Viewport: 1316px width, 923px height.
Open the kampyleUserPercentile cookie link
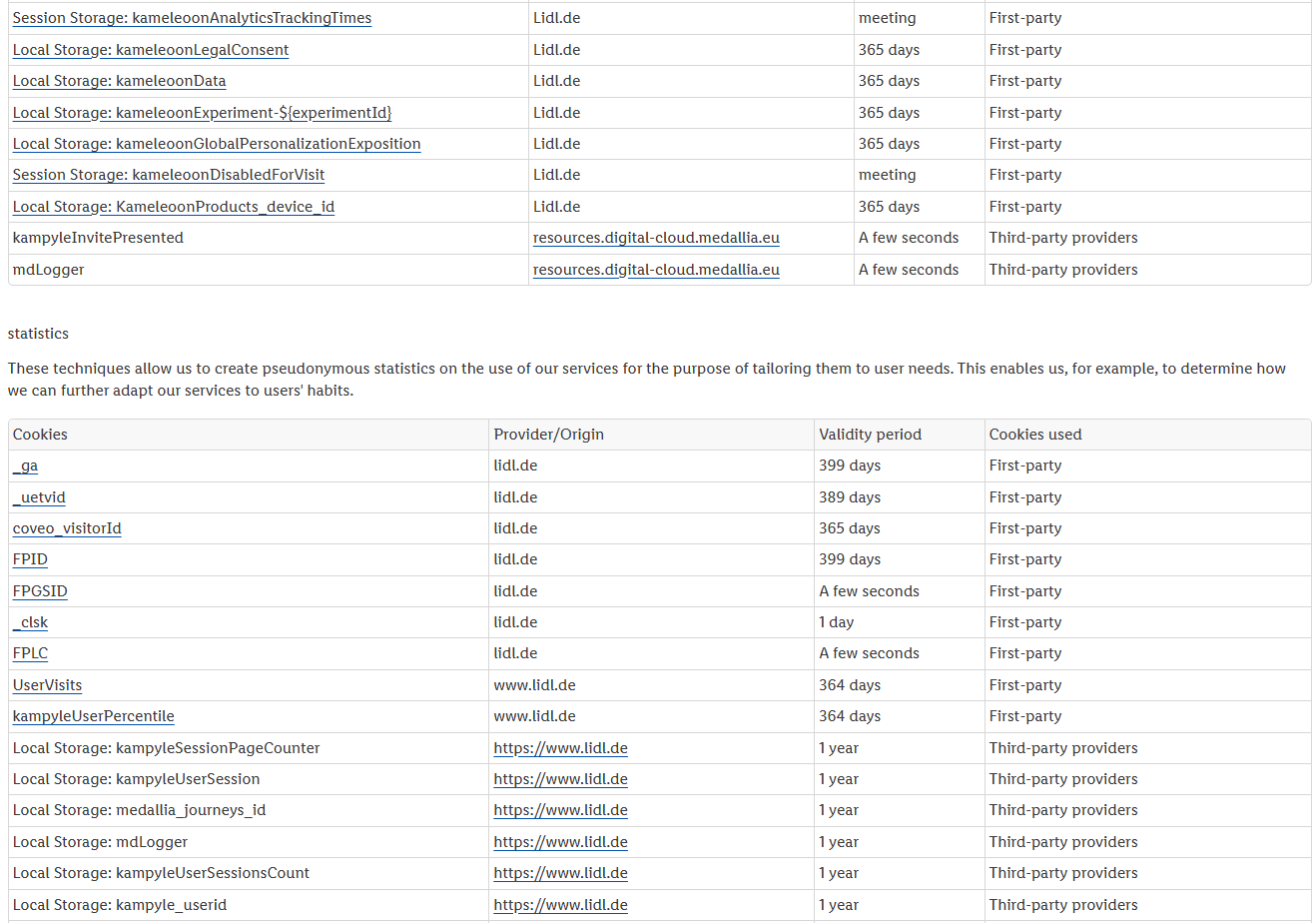pyautogui.click(x=94, y=716)
